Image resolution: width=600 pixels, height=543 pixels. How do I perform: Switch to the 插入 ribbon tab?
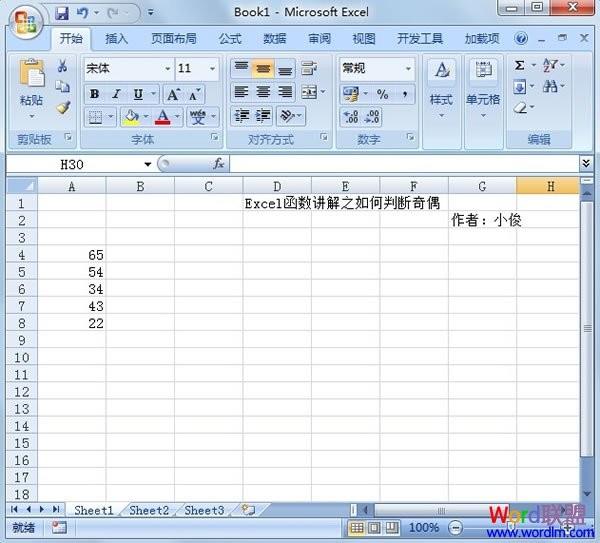[x=117, y=39]
